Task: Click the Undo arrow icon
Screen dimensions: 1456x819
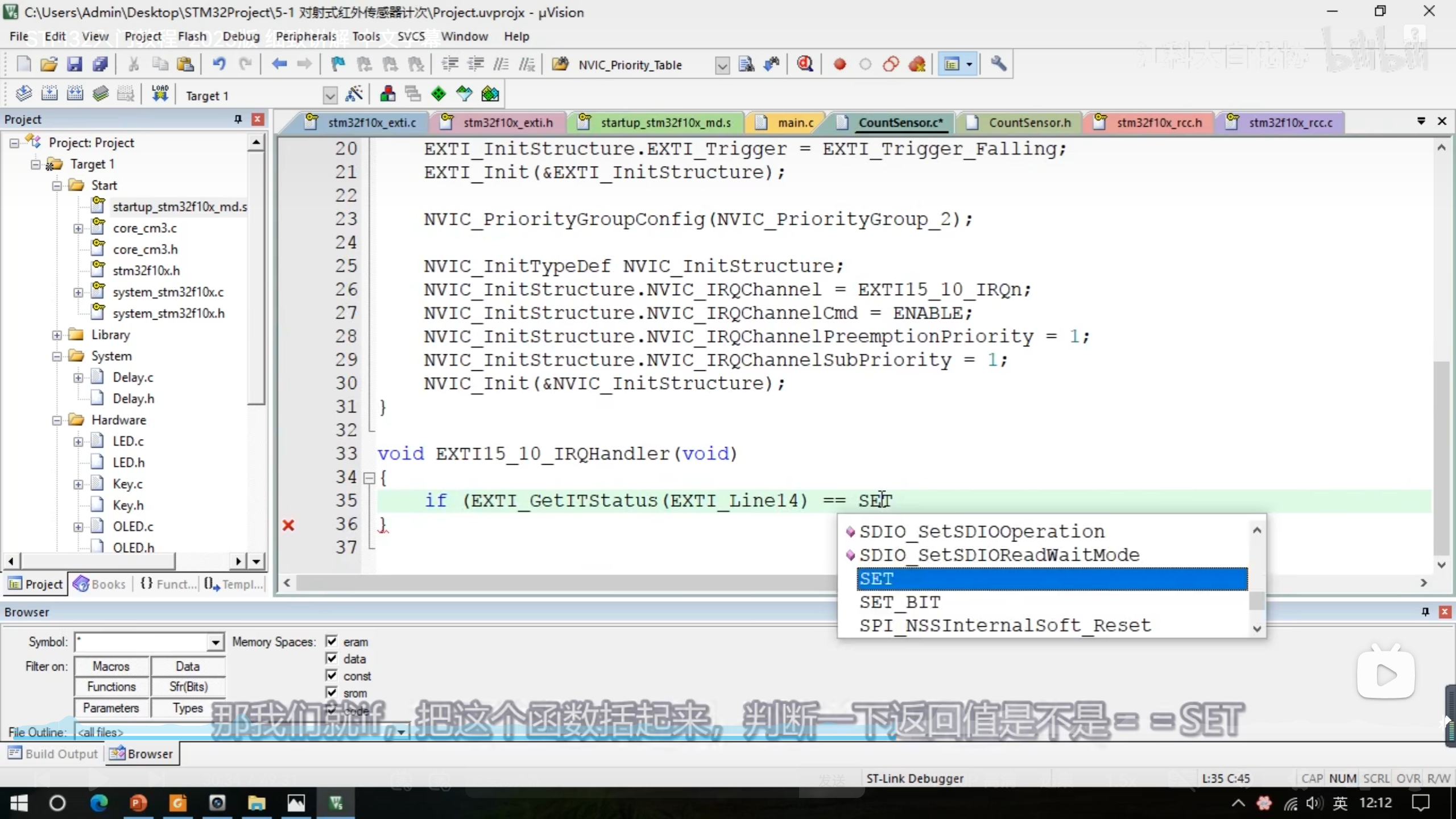Action: click(x=219, y=64)
